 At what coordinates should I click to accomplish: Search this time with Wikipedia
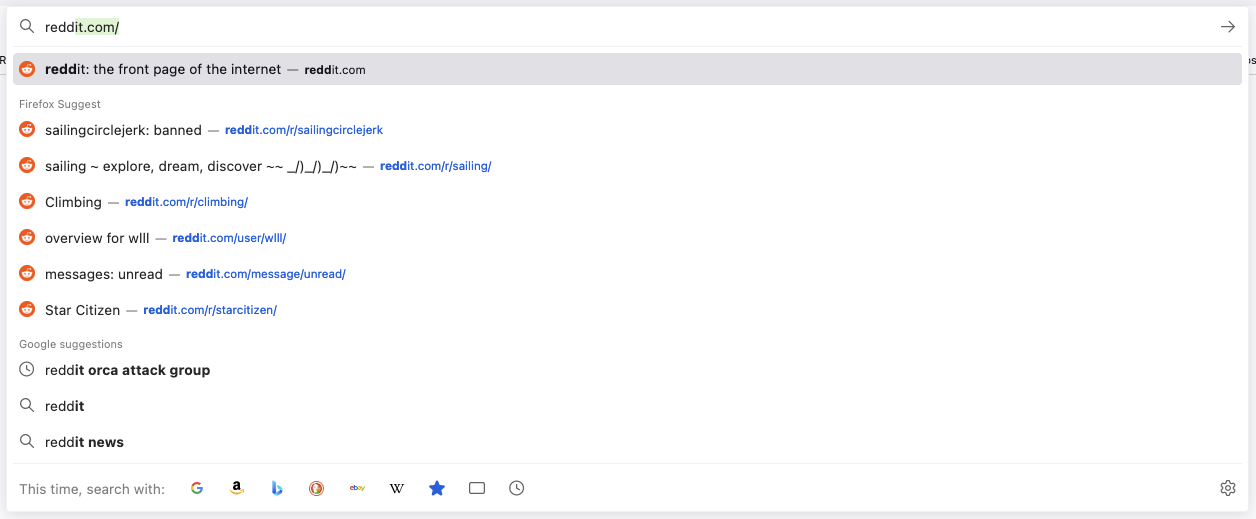pyautogui.click(x=397, y=488)
